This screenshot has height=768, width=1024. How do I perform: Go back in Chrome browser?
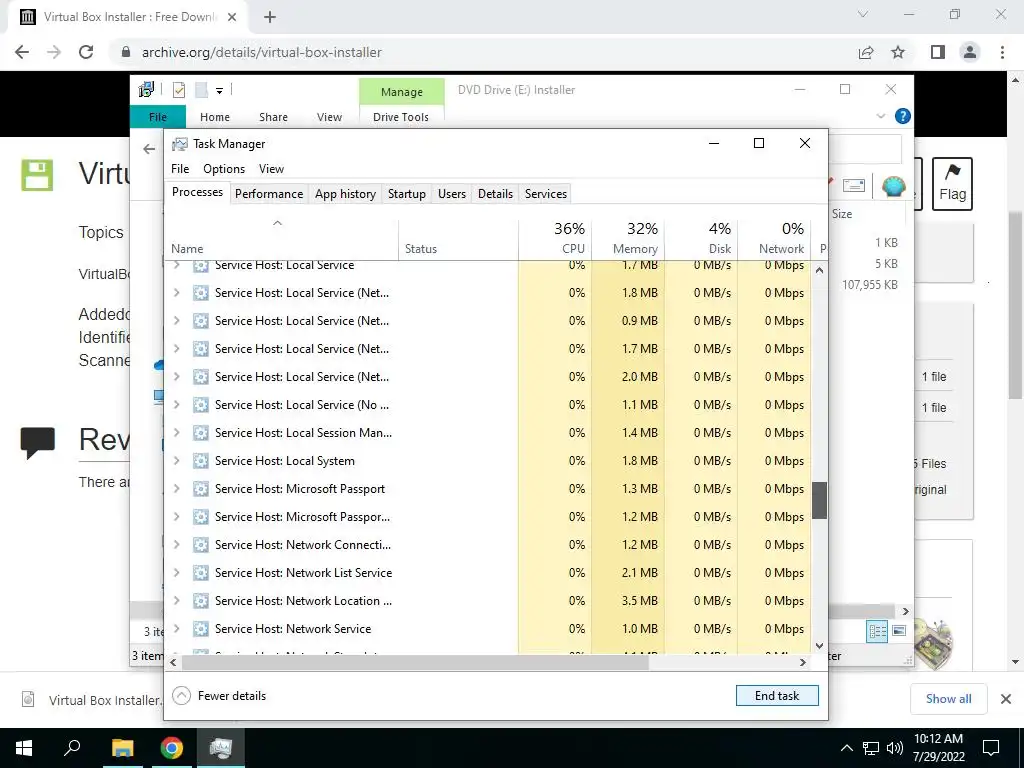[x=22, y=52]
